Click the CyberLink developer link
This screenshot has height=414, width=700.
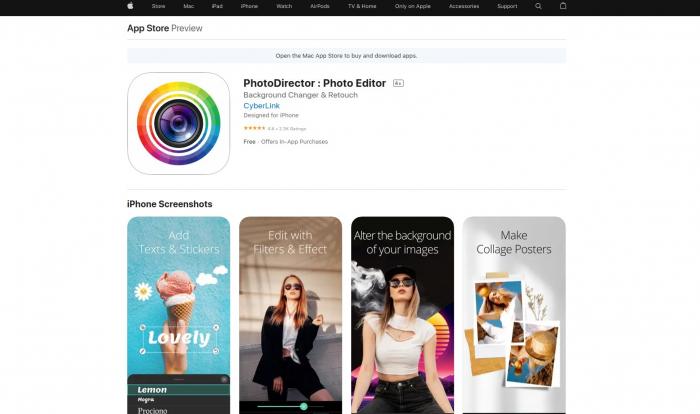tap(262, 106)
